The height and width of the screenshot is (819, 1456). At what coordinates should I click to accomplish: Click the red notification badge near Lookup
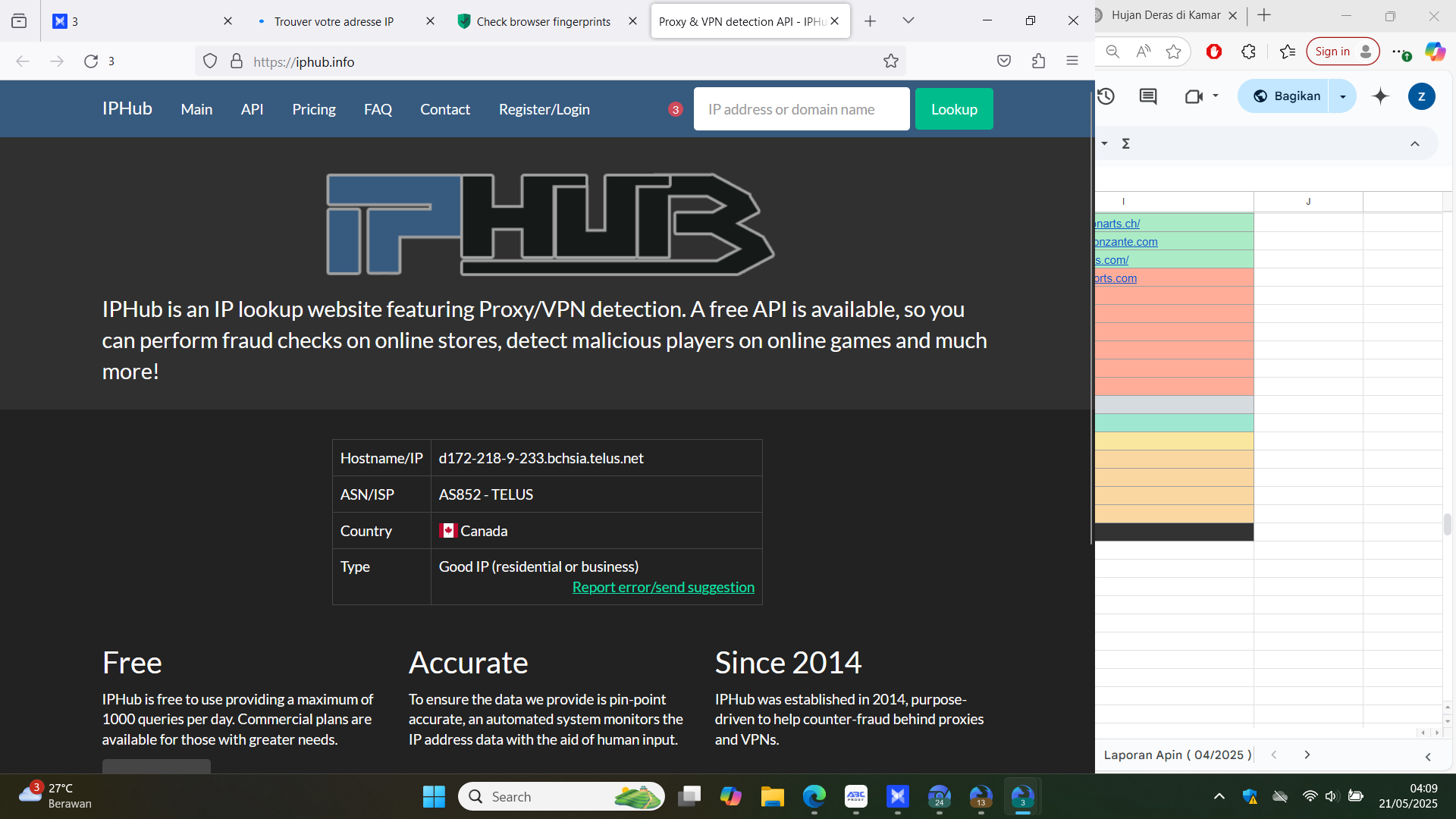click(x=676, y=110)
